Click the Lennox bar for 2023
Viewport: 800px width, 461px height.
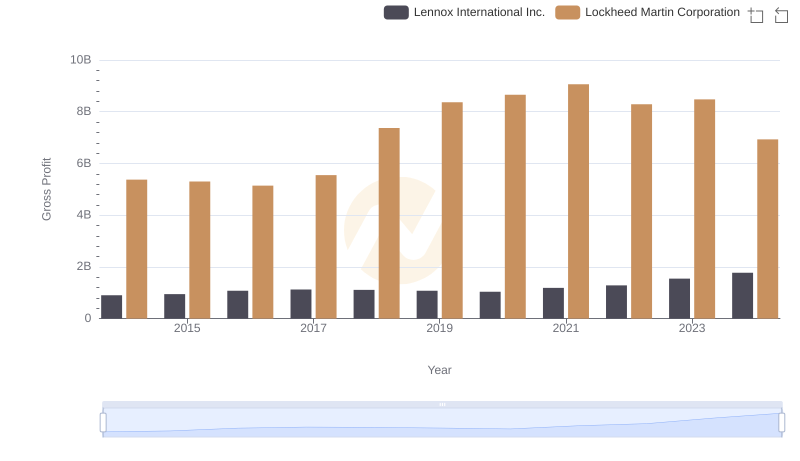680,298
